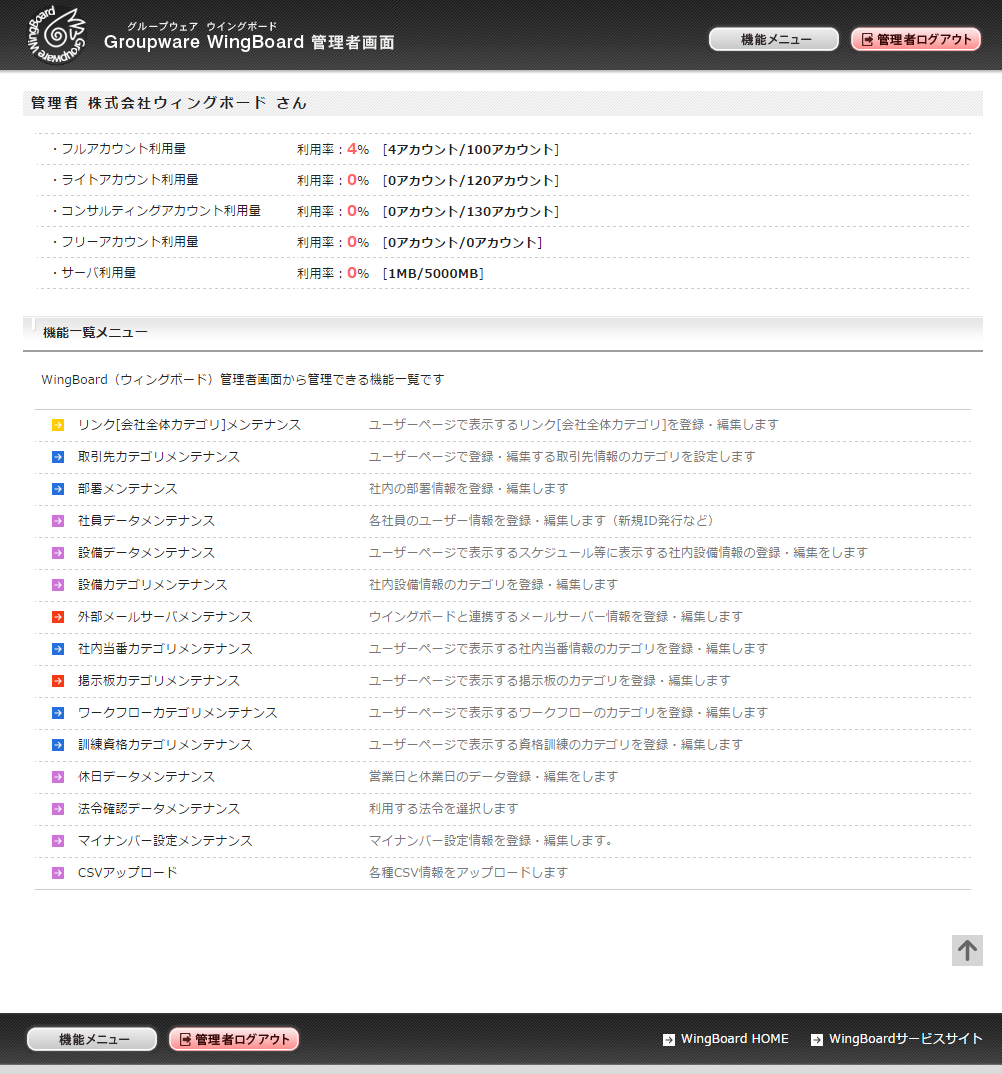The image size is (1002, 1074).
Task: Click the ライトアカウント利用量 label
Action: [x=129, y=180]
